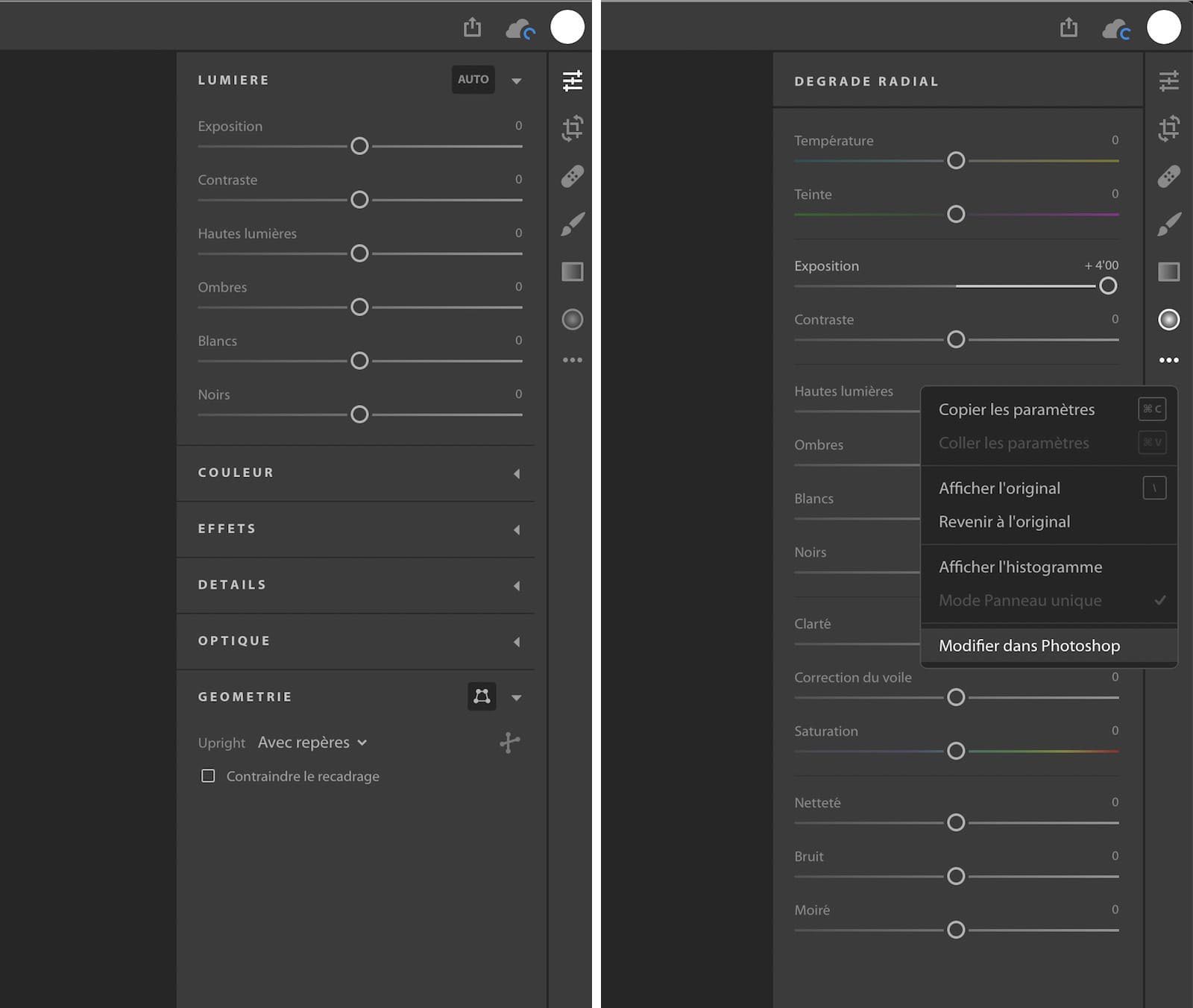Select Linear gradient tool in left window
The height and width of the screenshot is (1008, 1193).
point(572,271)
